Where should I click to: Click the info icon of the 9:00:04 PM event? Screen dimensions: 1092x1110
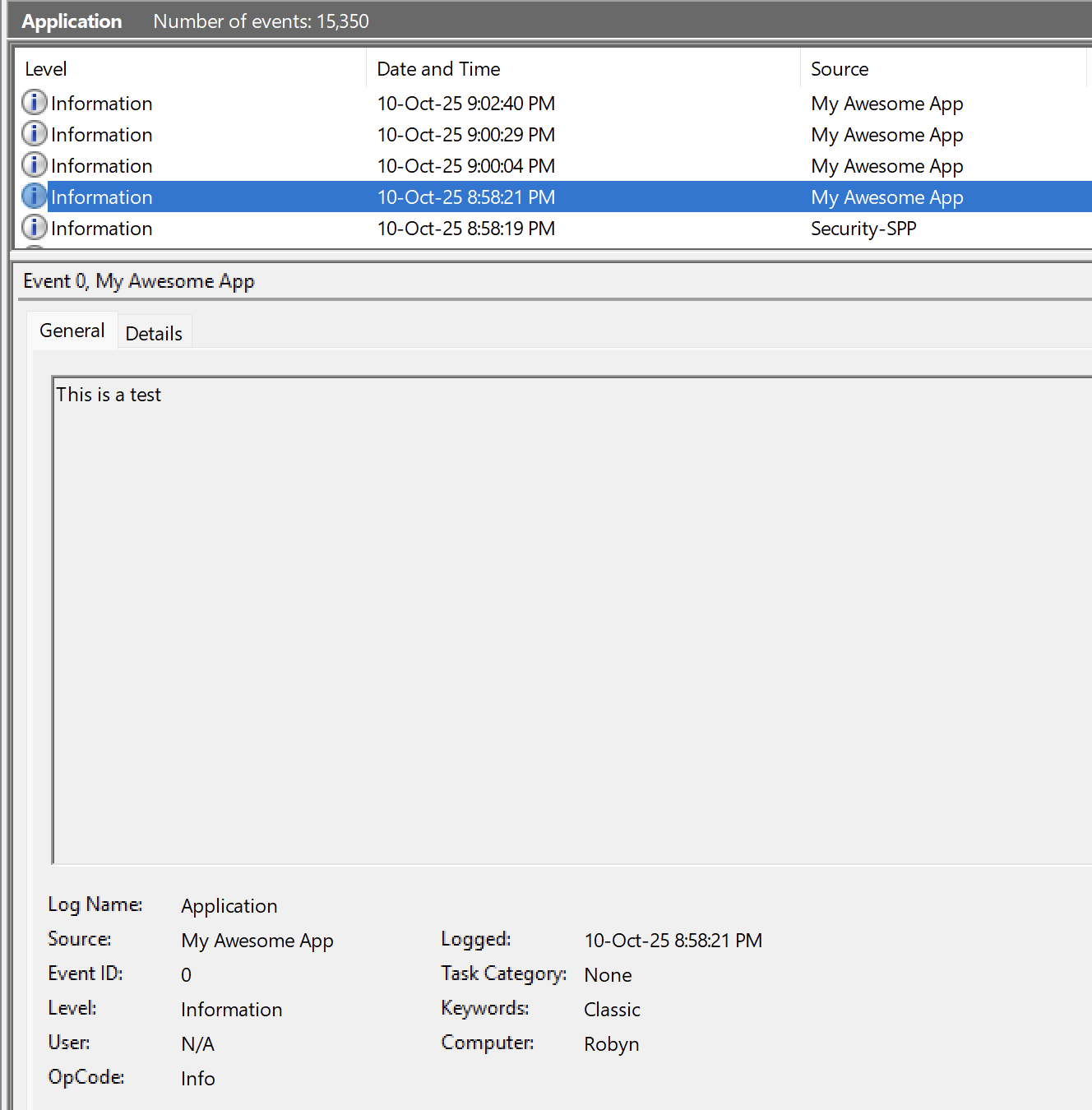(x=34, y=165)
